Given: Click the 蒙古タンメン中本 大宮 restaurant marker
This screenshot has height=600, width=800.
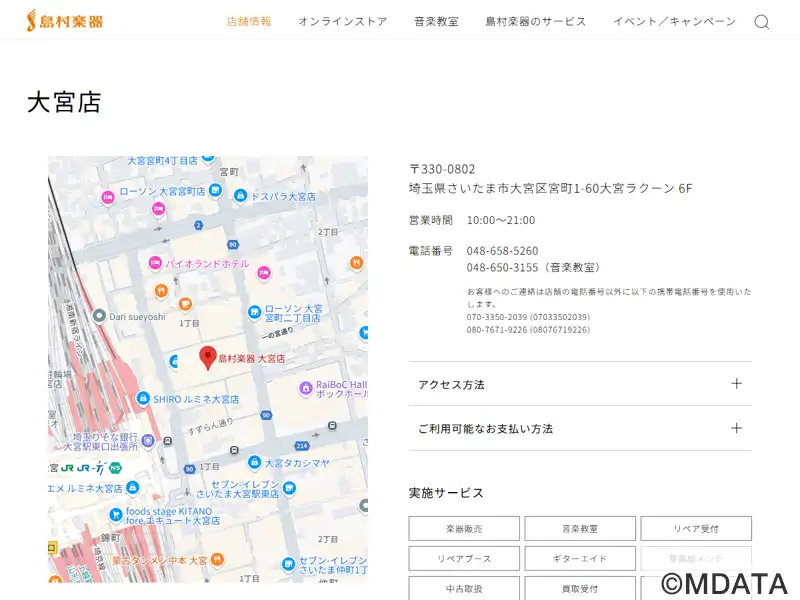Looking at the screenshot, I should pos(217,560).
